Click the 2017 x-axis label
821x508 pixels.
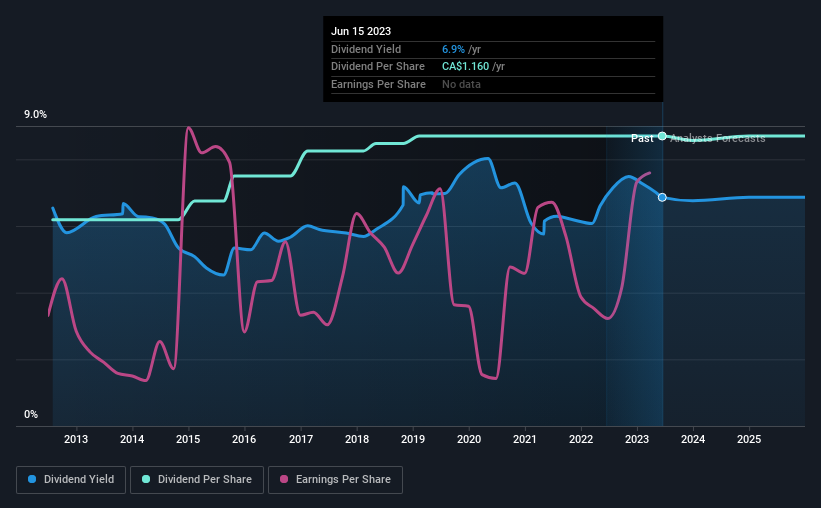(301, 439)
